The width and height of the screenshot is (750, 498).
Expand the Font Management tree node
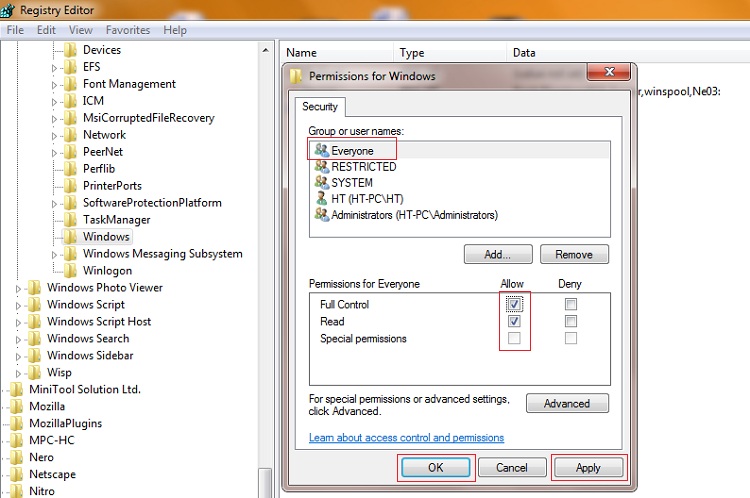(55, 85)
